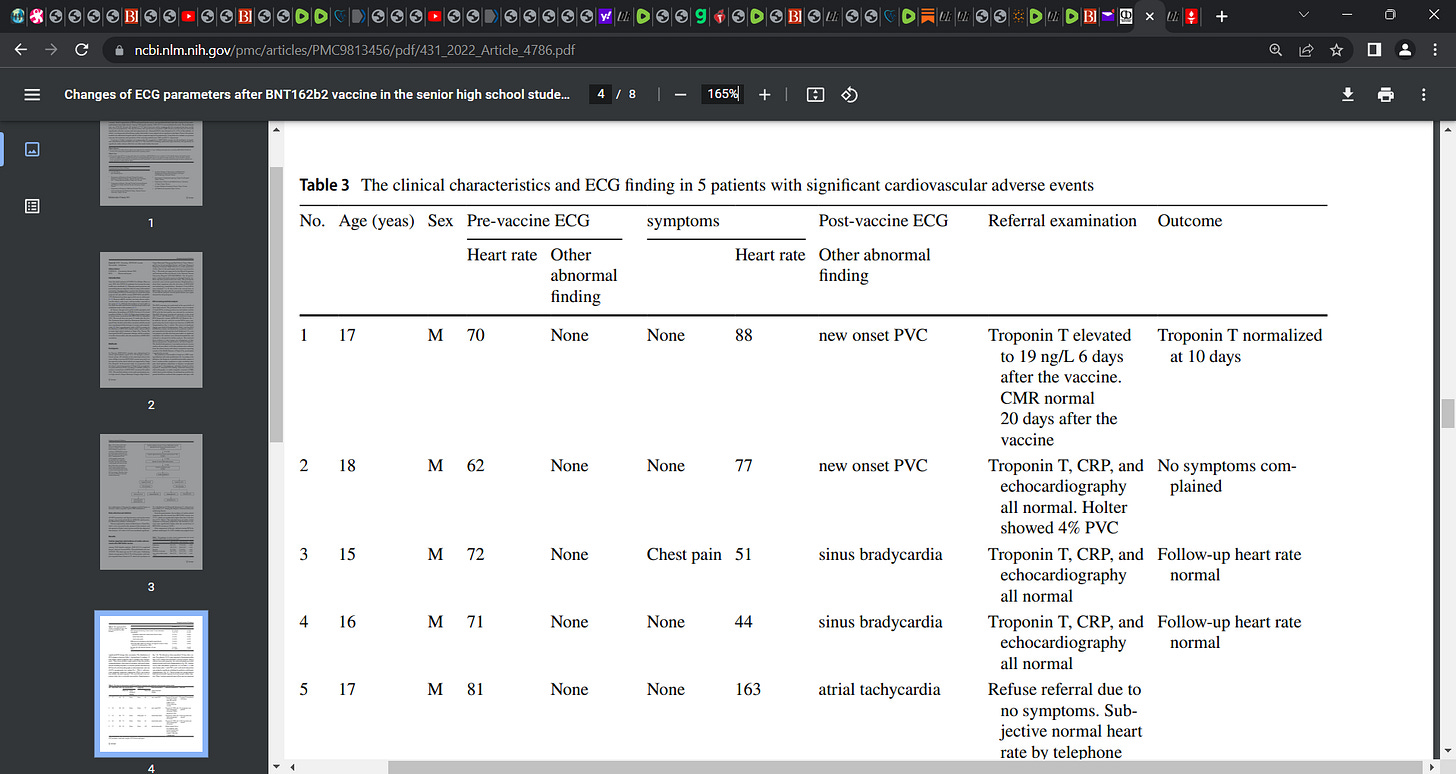Click the PDF document title in toolbar
Image resolution: width=1456 pixels, height=774 pixels.
317,94
